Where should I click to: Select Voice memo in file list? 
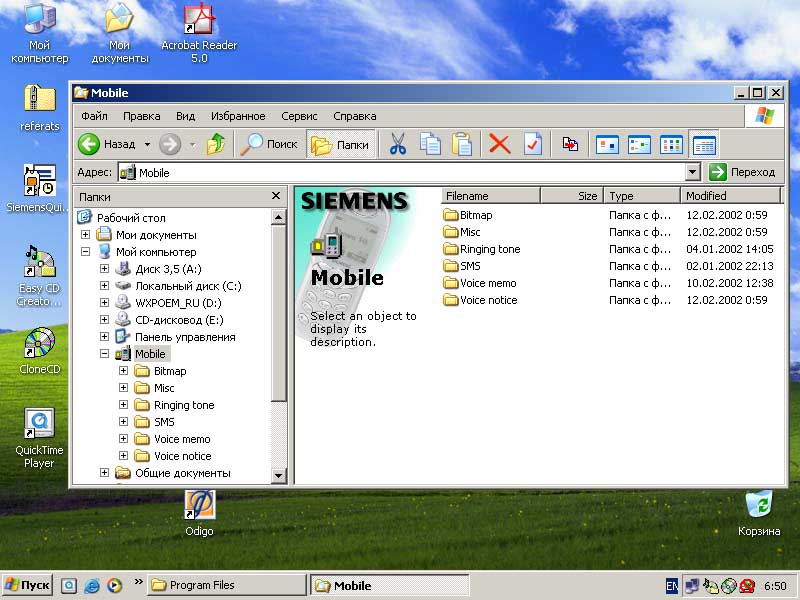[x=480, y=283]
